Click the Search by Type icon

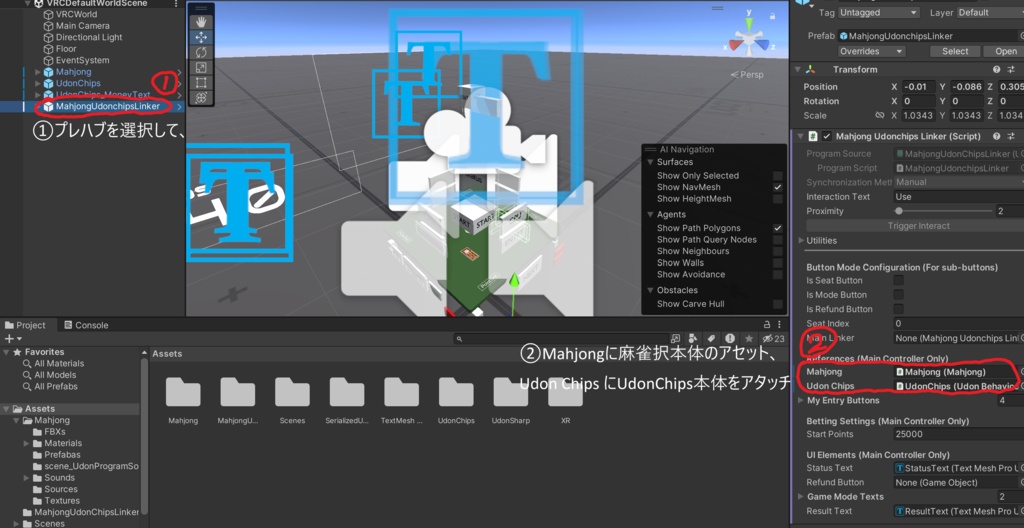click(x=694, y=338)
